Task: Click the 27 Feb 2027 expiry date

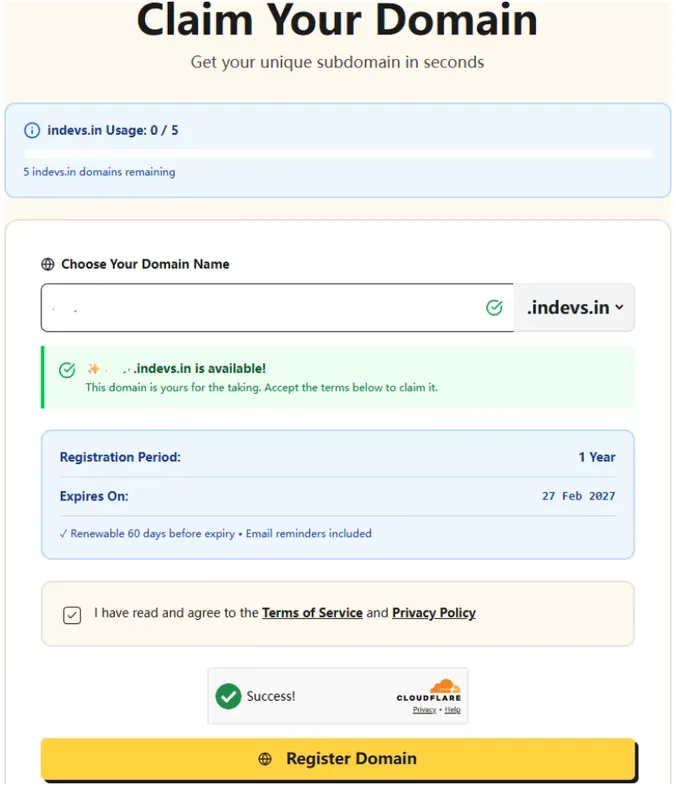Action: click(x=579, y=496)
